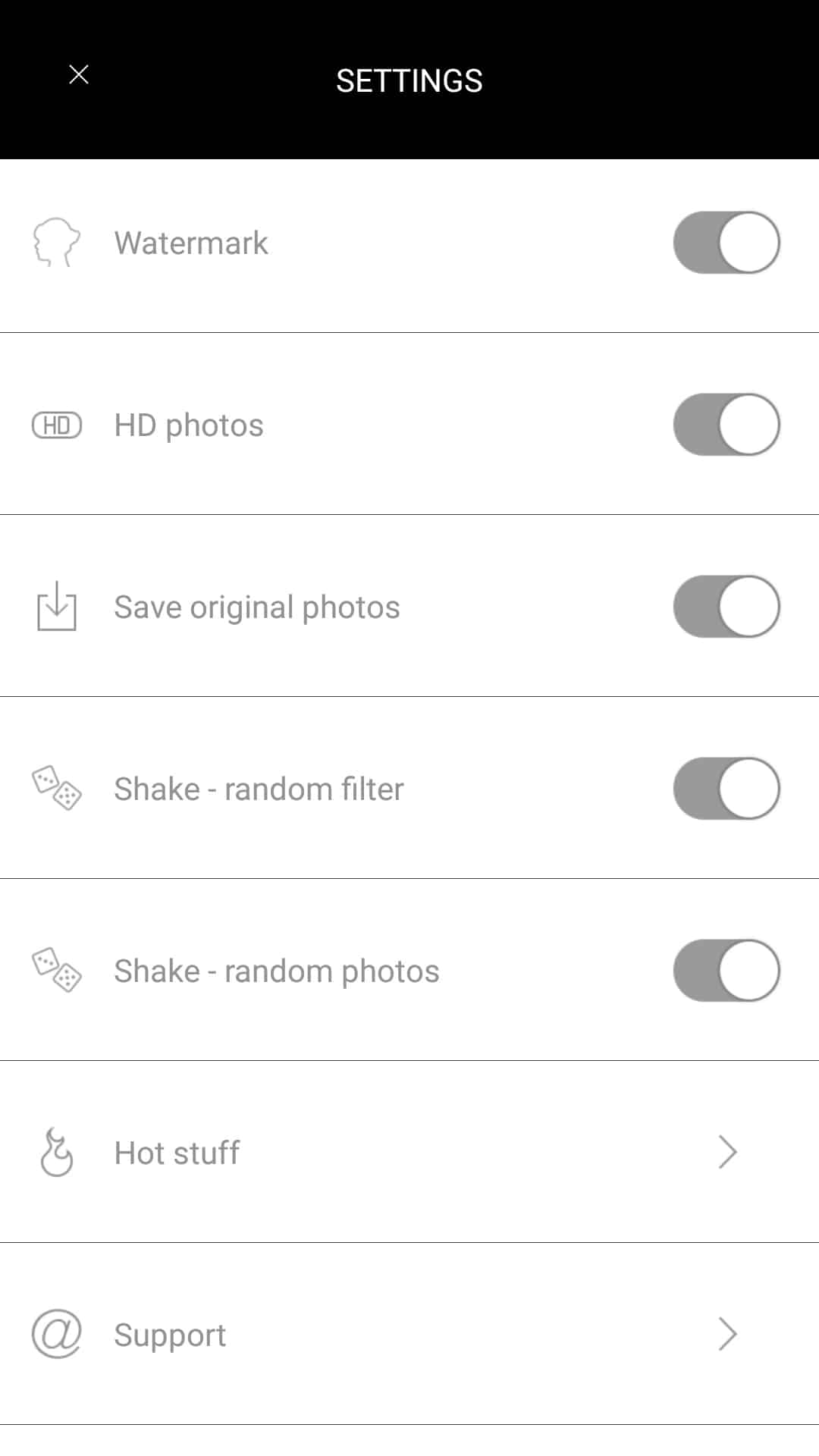Click the Save original photos download icon
The height and width of the screenshot is (1456, 819).
point(57,607)
